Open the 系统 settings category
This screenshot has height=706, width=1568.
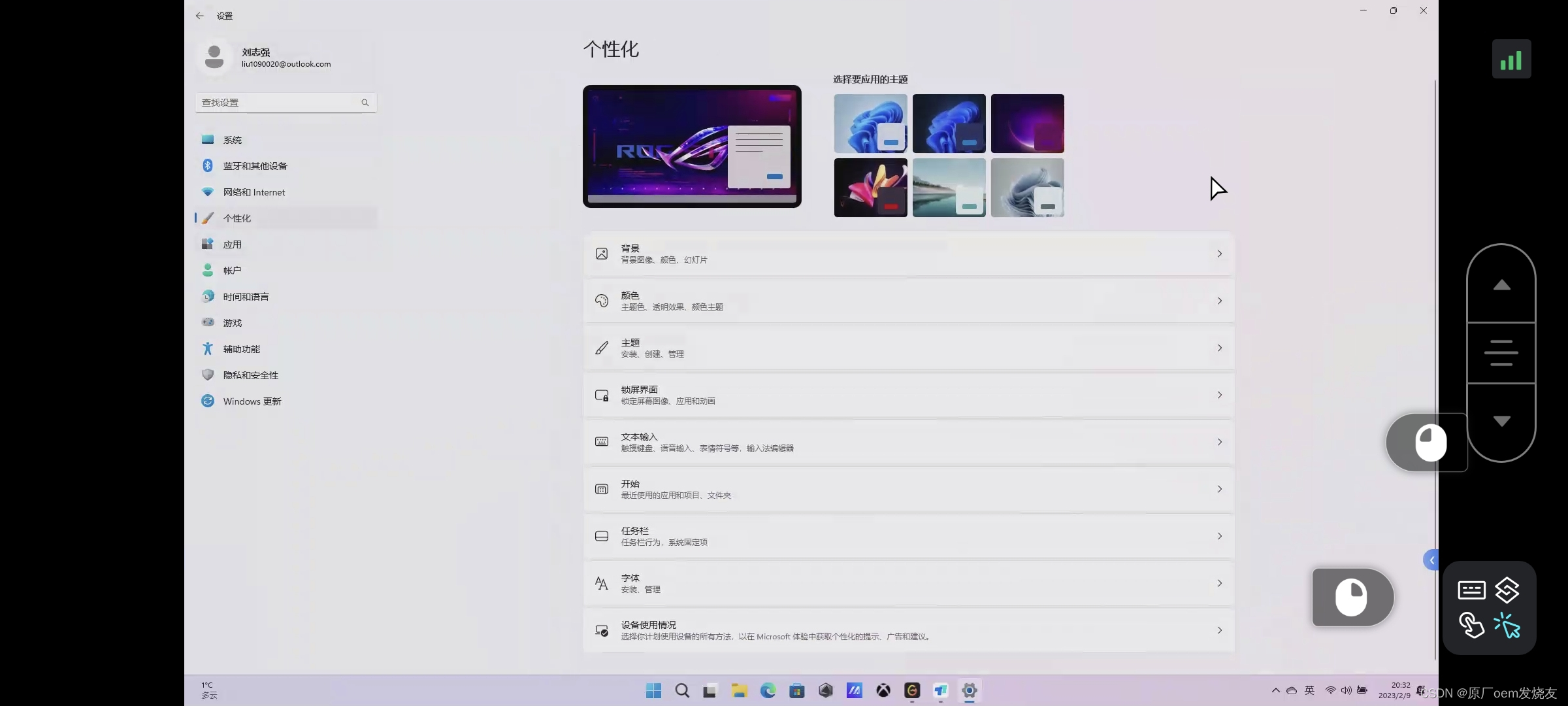[x=286, y=140]
